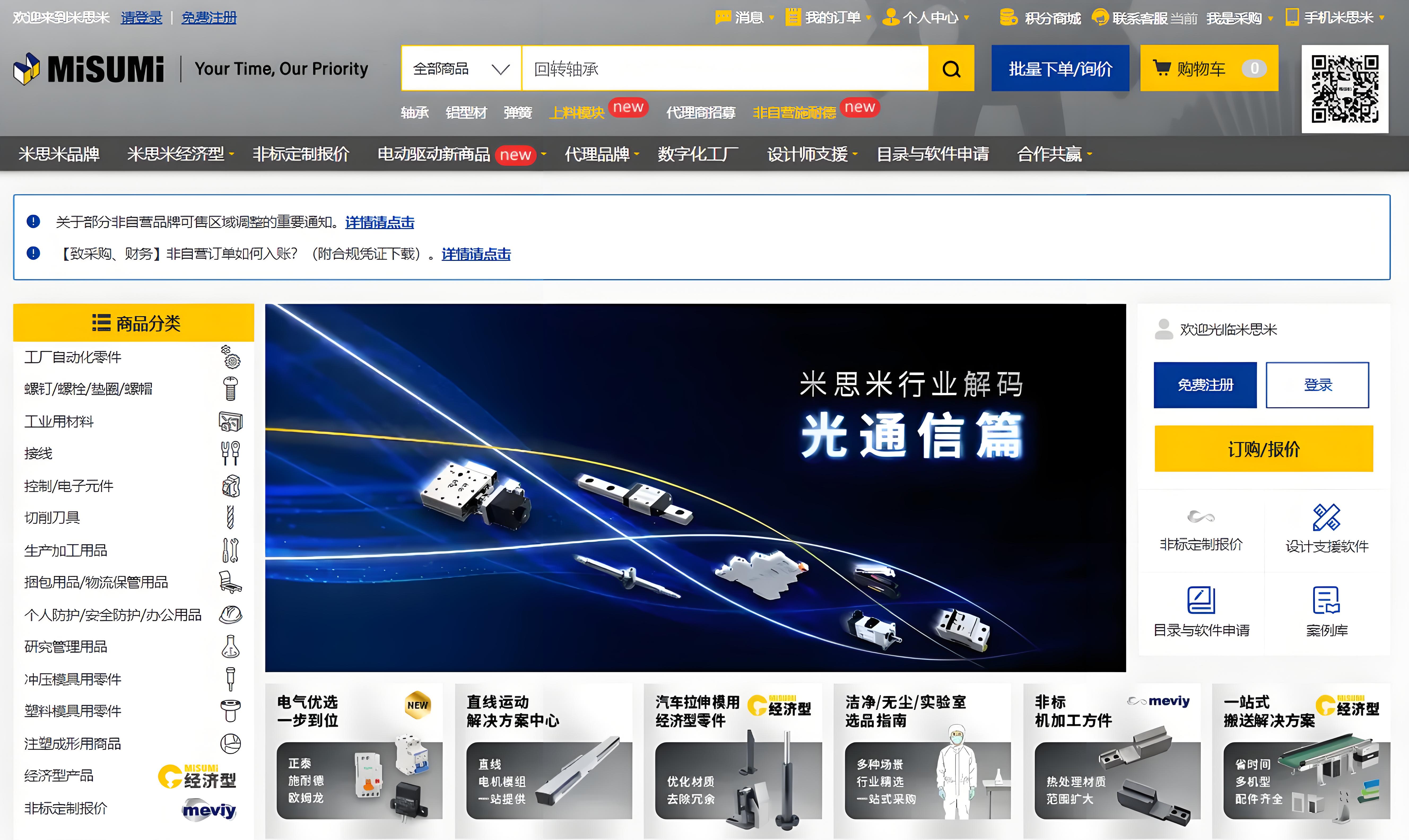Expand 米思米经济型 nav menu
This screenshot has height=840, width=1409.
(x=232, y=154)
